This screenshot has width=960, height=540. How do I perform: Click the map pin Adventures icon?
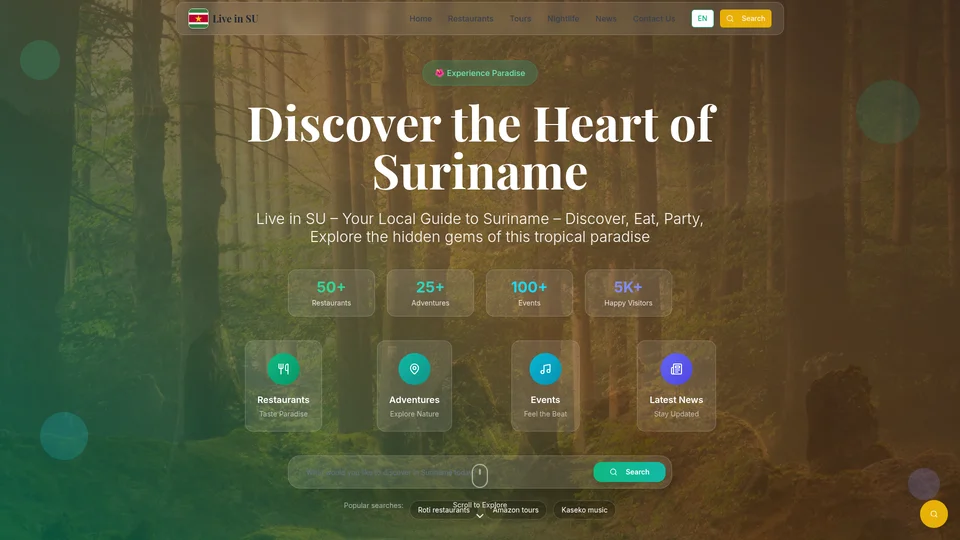coord(414,369)
